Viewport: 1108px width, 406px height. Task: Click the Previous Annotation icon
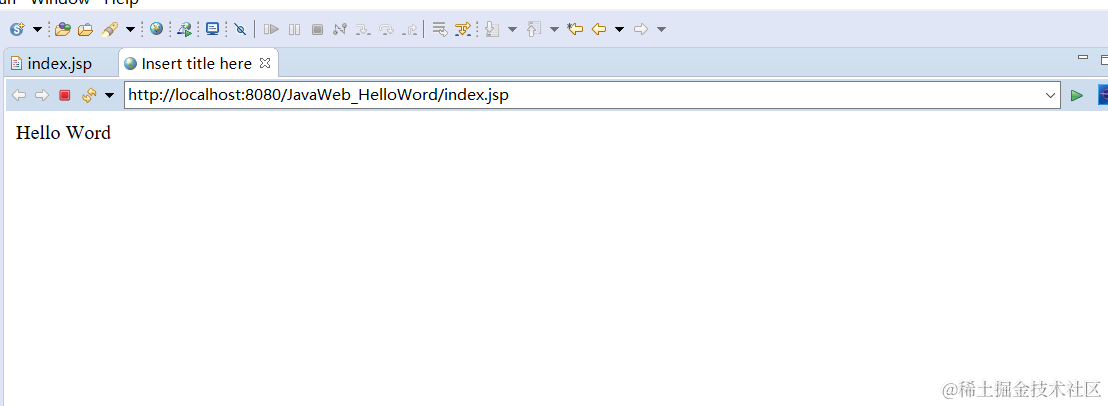(535, 30)
